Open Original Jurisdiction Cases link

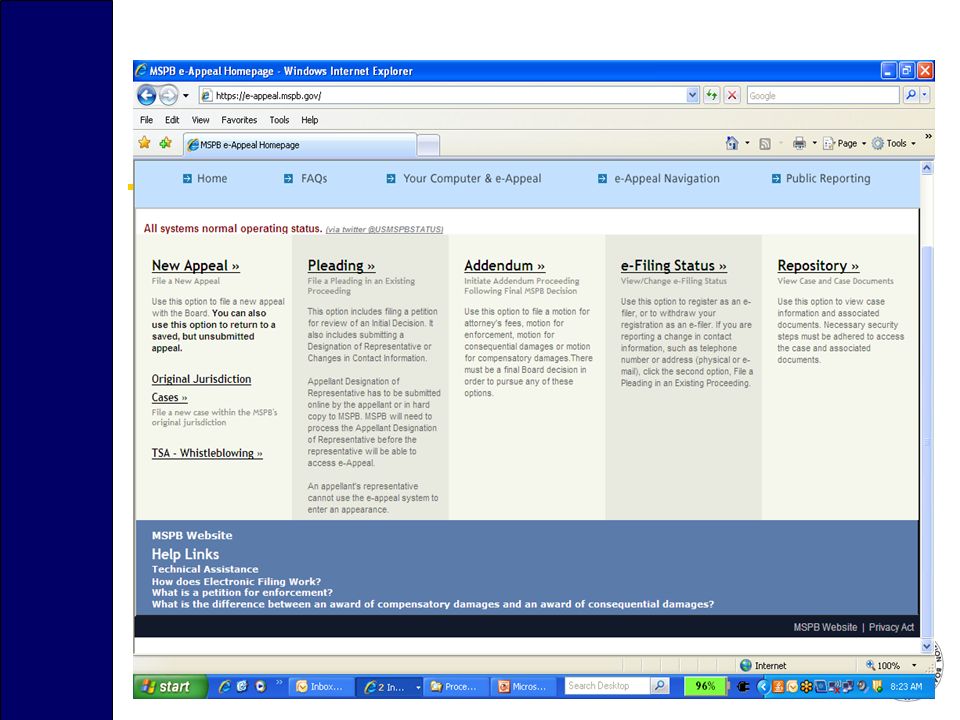coord(201,388)
